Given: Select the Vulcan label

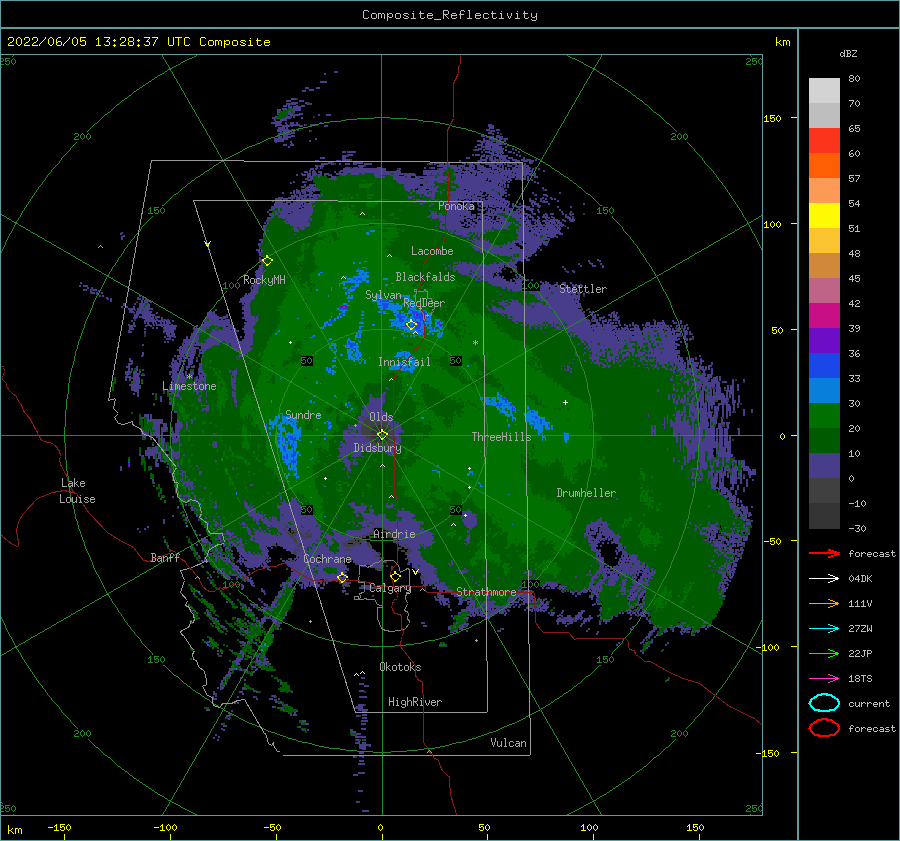Looking at the screenshot, I should click(509, 743).
